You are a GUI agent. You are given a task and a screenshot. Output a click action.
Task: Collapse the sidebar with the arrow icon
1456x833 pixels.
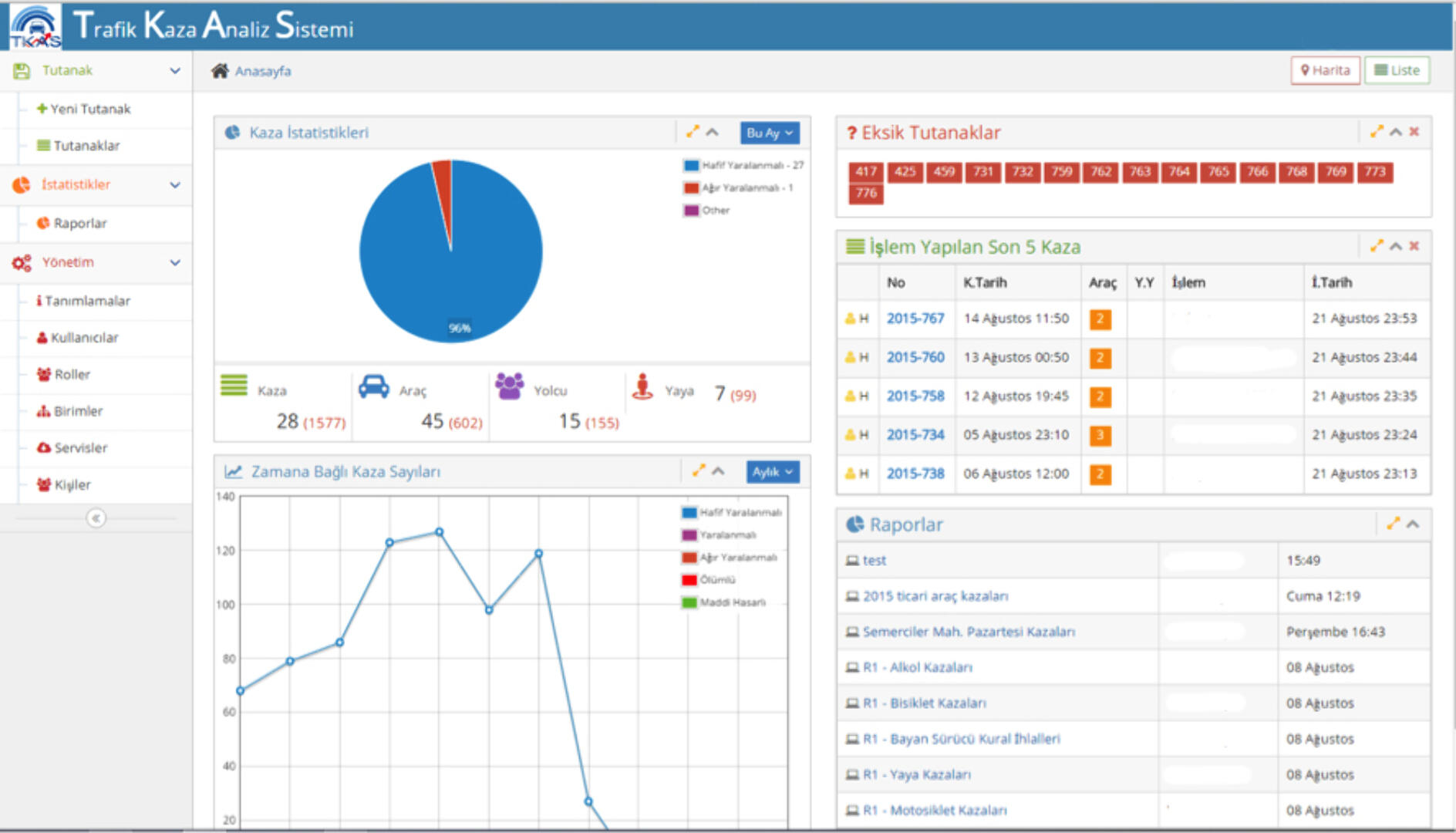pyautogui.click(x=96, y=518)
